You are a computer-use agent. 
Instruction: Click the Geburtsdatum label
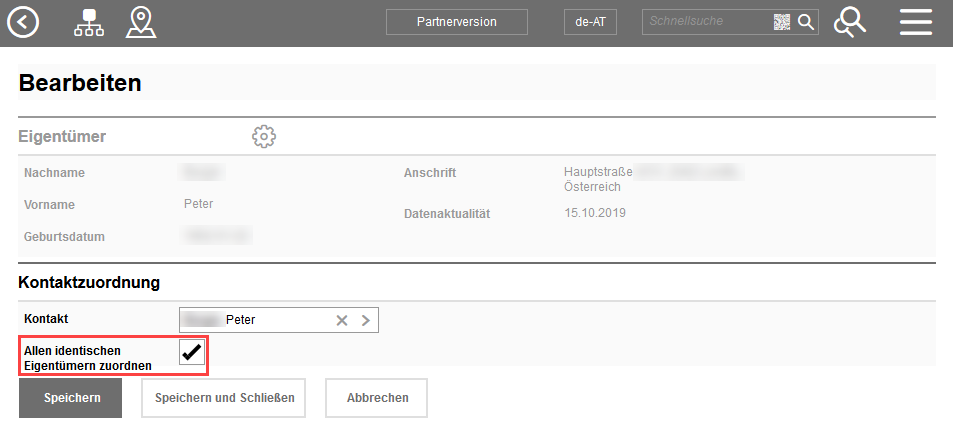pyautogui.click(x=64, y=237)
